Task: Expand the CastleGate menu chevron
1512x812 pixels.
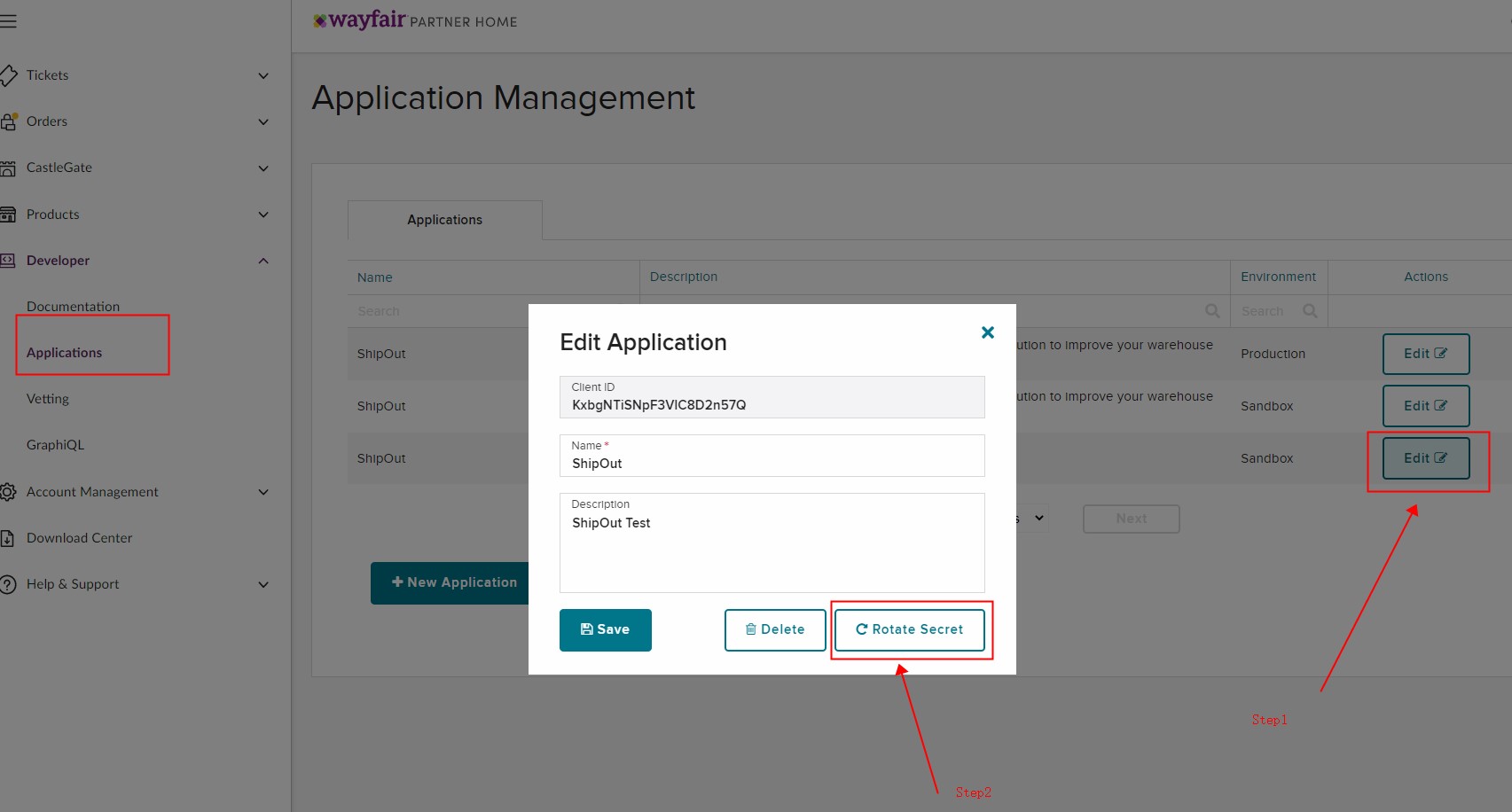Action: pyautogui.click(x=263, y=168)
